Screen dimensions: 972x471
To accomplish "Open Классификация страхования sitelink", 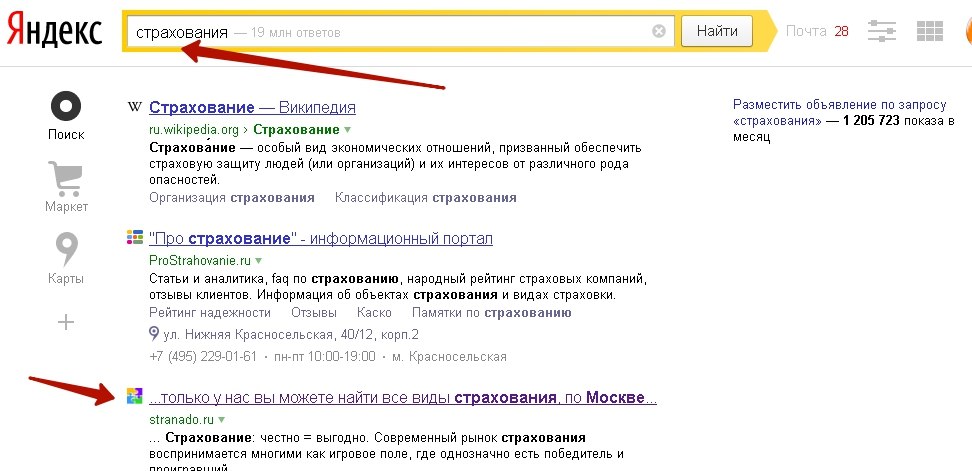I will (x=425, y=198).
